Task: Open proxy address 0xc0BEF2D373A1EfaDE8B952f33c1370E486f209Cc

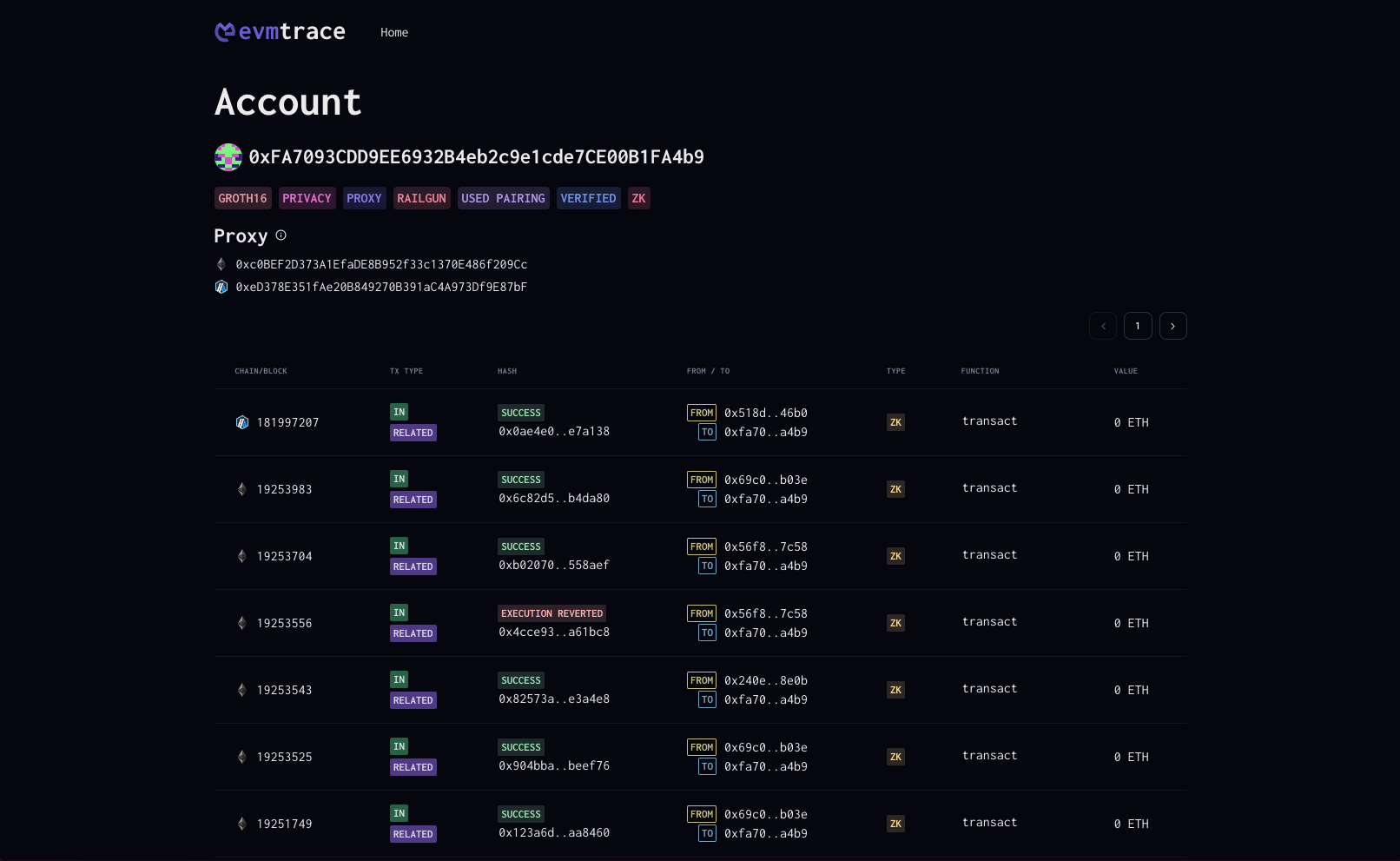Action: pos(381,264)
